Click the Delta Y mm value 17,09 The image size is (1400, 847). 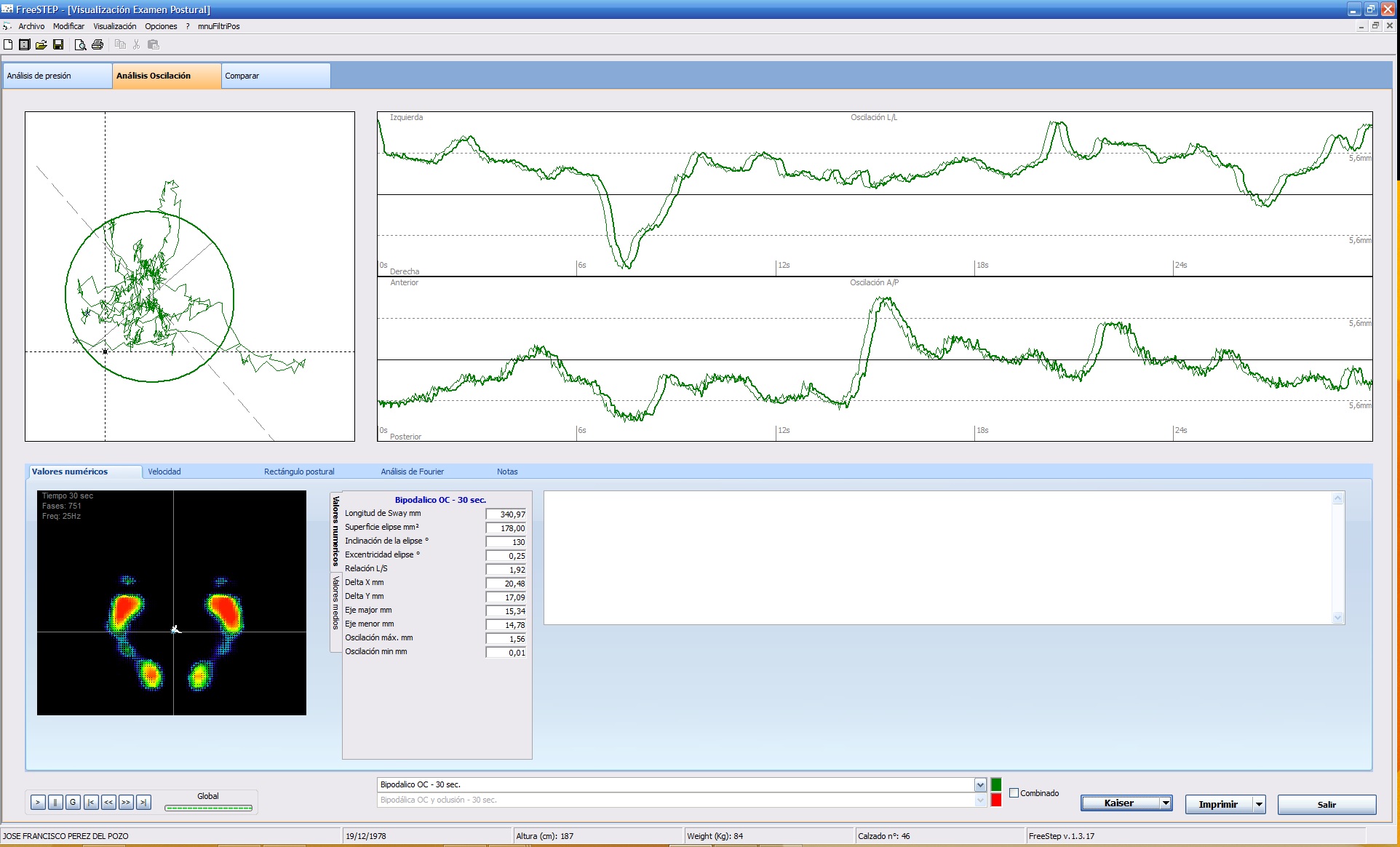click(x=506, y=597)
